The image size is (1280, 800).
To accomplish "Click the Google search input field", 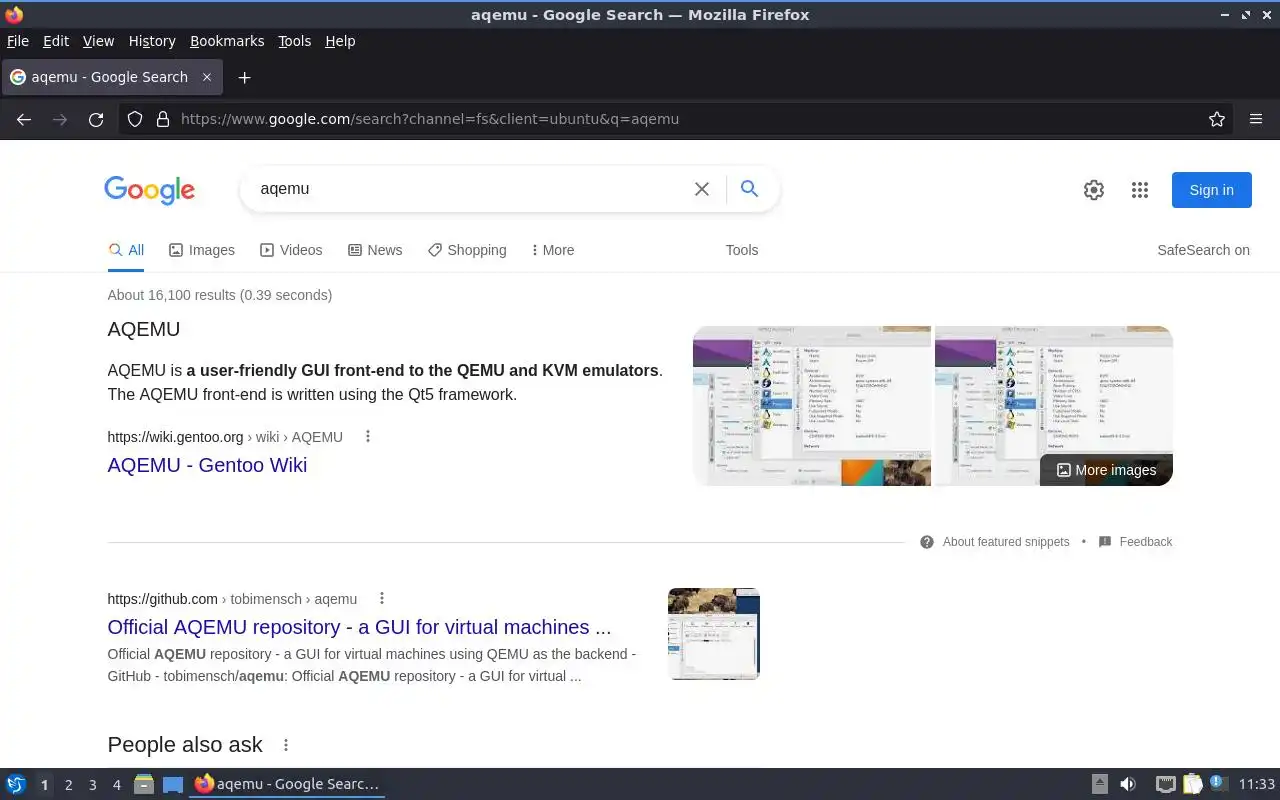I will 470,189.
